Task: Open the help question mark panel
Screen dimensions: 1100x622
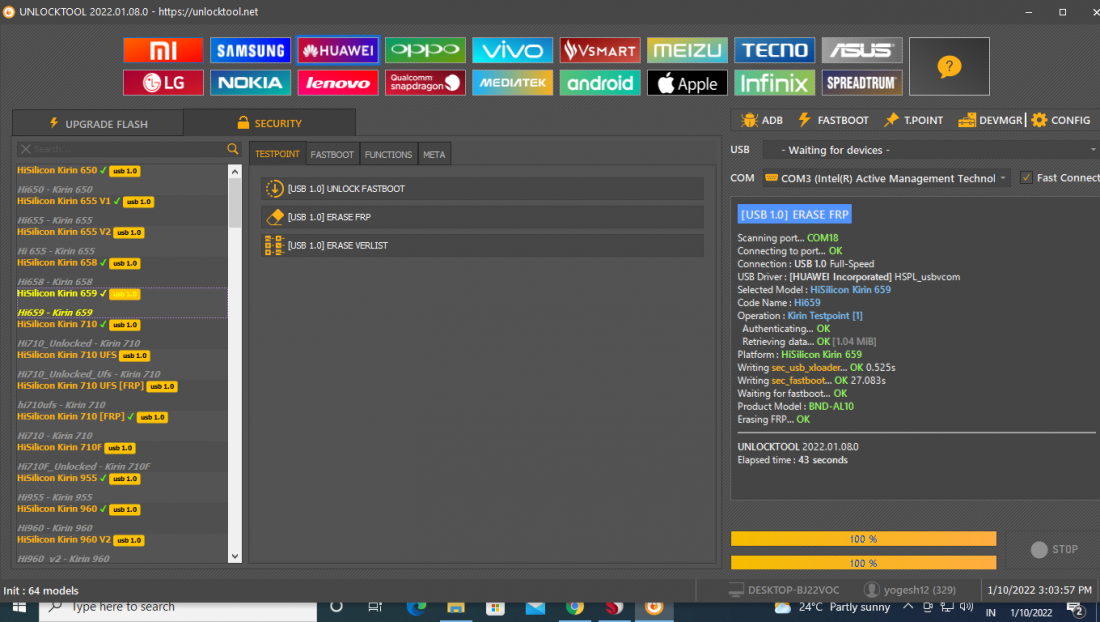Action: 949,67
